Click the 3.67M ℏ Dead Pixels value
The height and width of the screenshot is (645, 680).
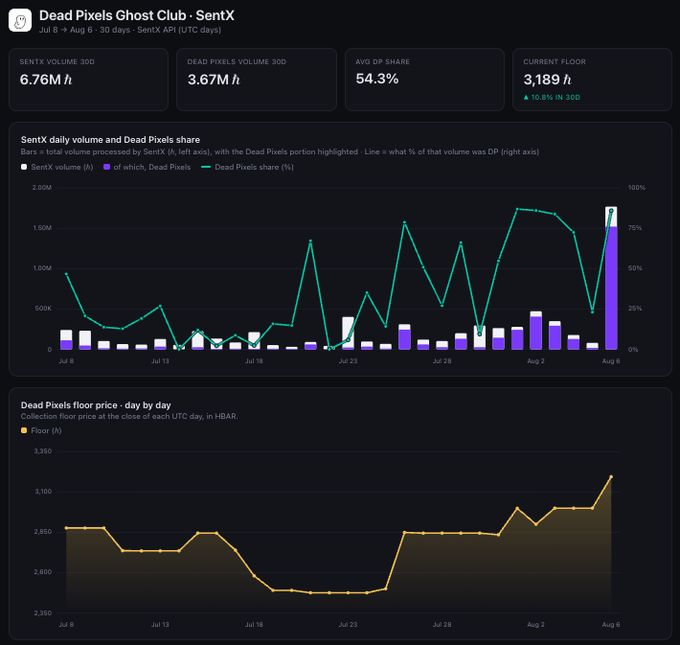213,79
